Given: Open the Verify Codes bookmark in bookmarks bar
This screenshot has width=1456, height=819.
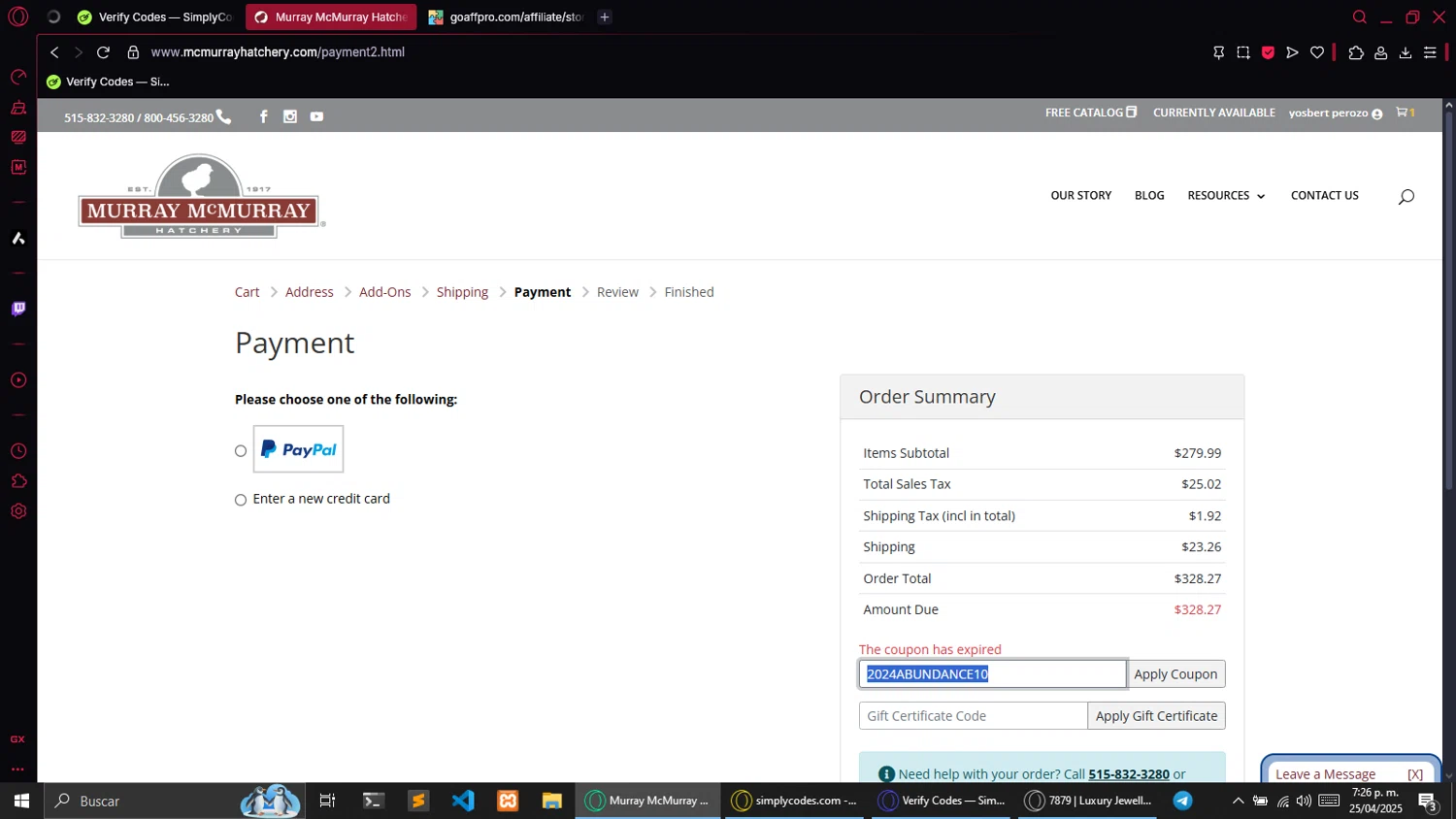Looking at the screenshot, I should (x=108, y=82).
